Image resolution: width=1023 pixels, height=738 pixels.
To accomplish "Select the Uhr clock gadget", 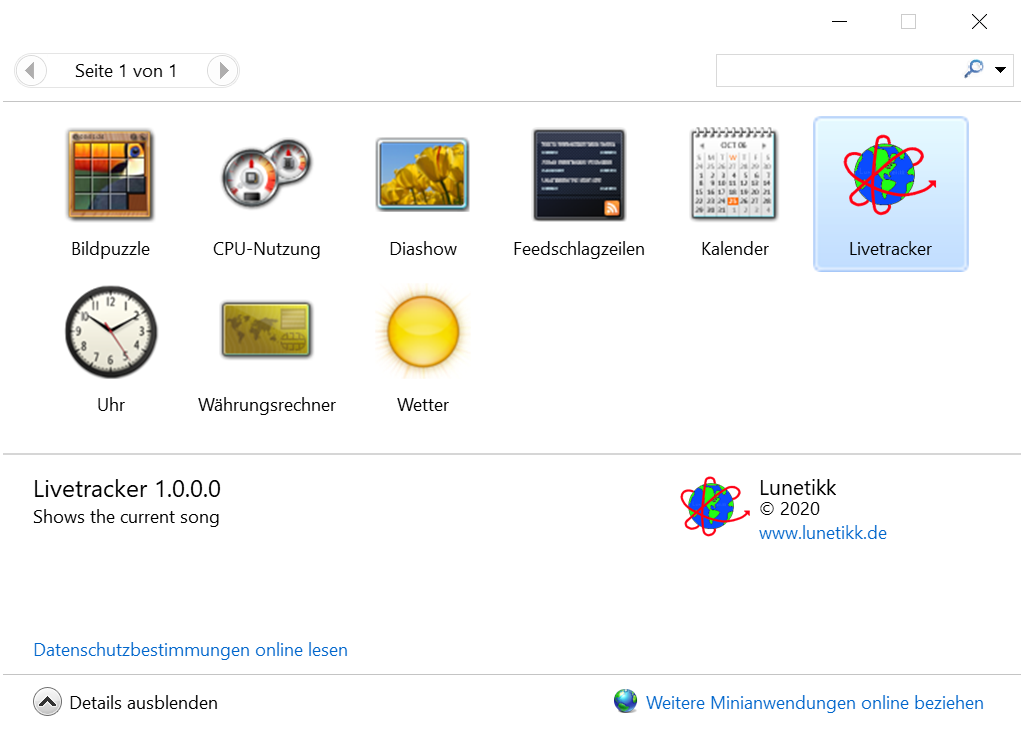I will click(x=110, y=331).
